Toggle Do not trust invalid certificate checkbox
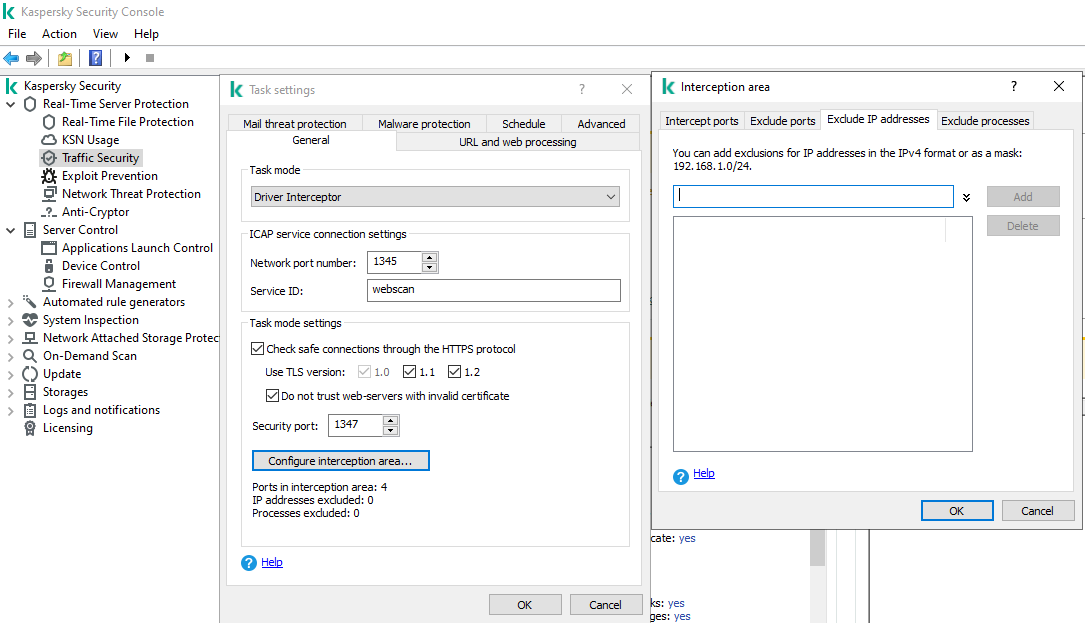Image resolution: width=1085 pixels, height=623 pixels. 273,396
